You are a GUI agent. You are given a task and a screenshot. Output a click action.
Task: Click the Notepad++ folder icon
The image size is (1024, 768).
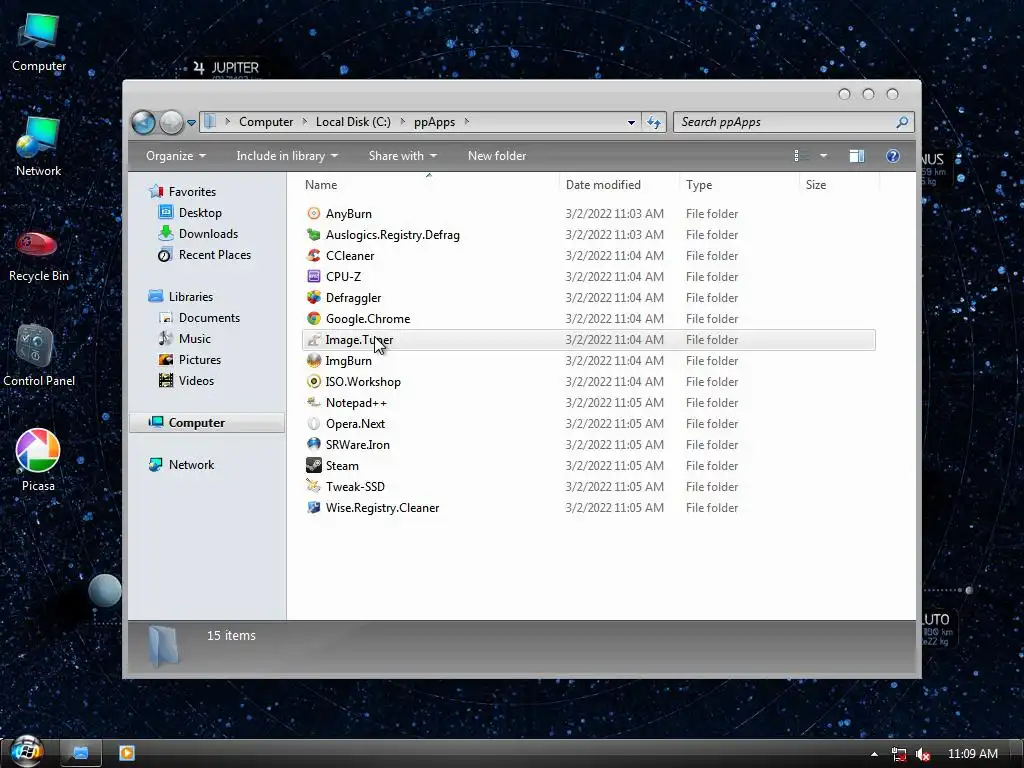coord(313,402)
